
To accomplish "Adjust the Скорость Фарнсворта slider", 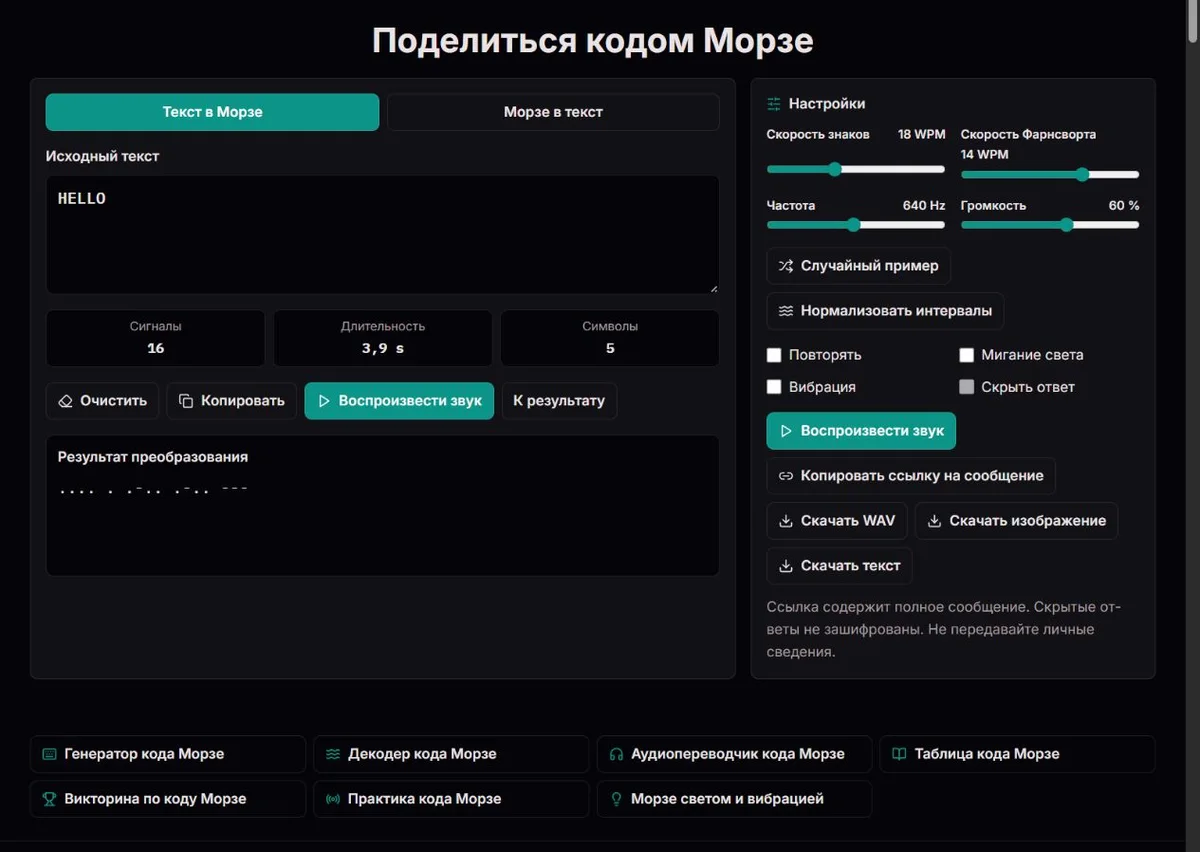I will pos(1050,174).
